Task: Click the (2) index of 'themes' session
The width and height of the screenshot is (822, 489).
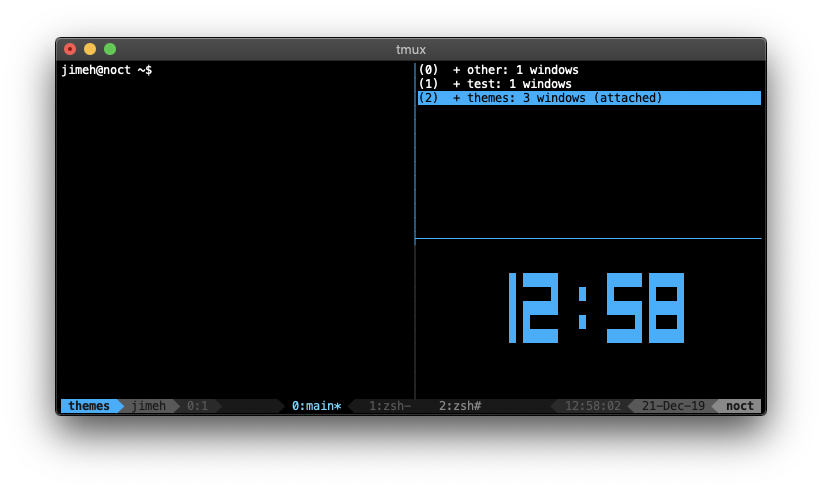Action: point(428,98)
